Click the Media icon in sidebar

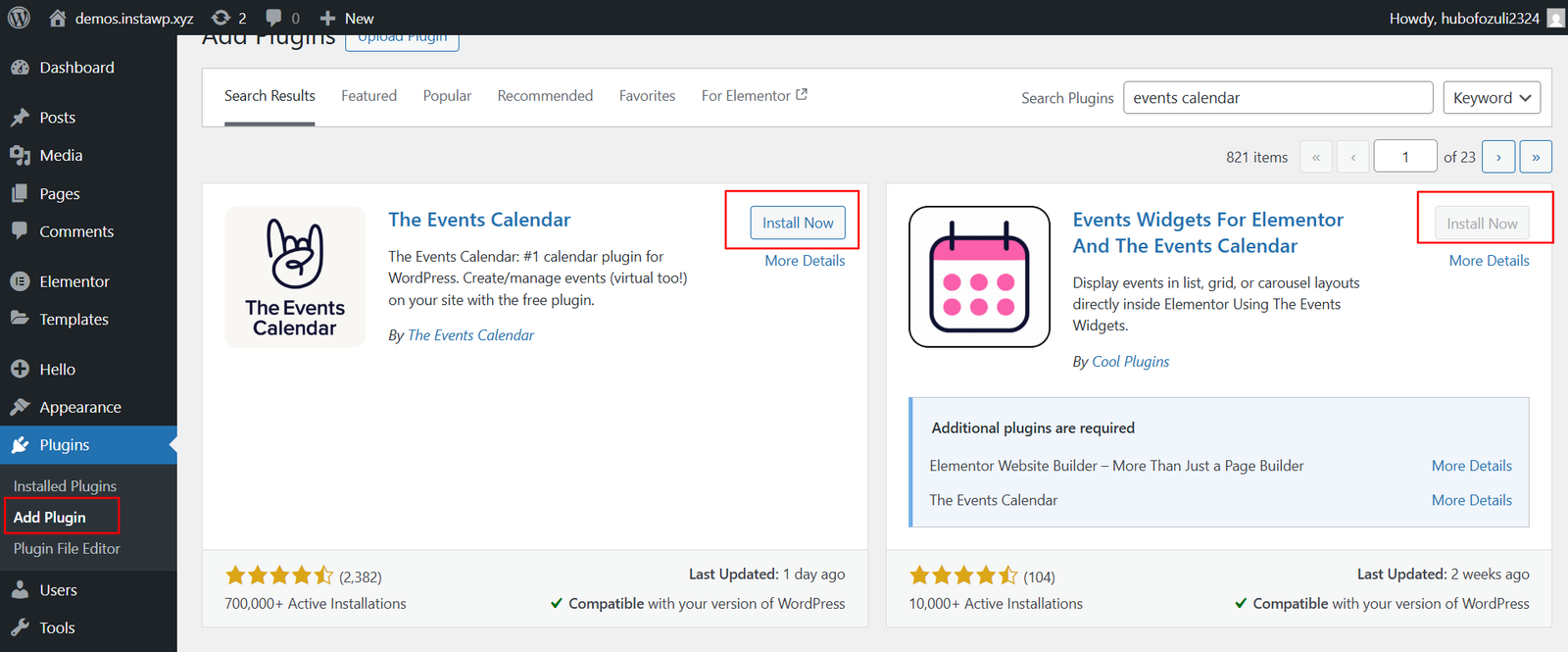coord(20,156)
